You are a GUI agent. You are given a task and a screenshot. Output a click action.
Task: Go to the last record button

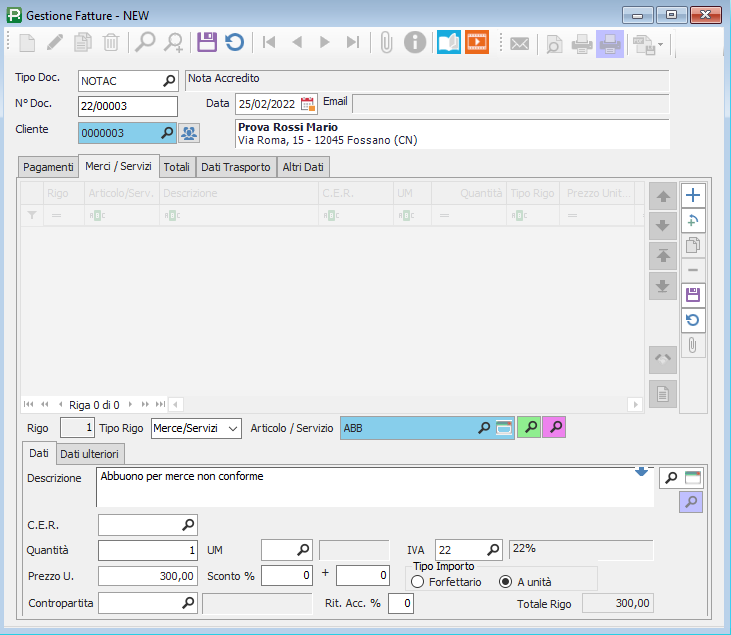(352, 42)
